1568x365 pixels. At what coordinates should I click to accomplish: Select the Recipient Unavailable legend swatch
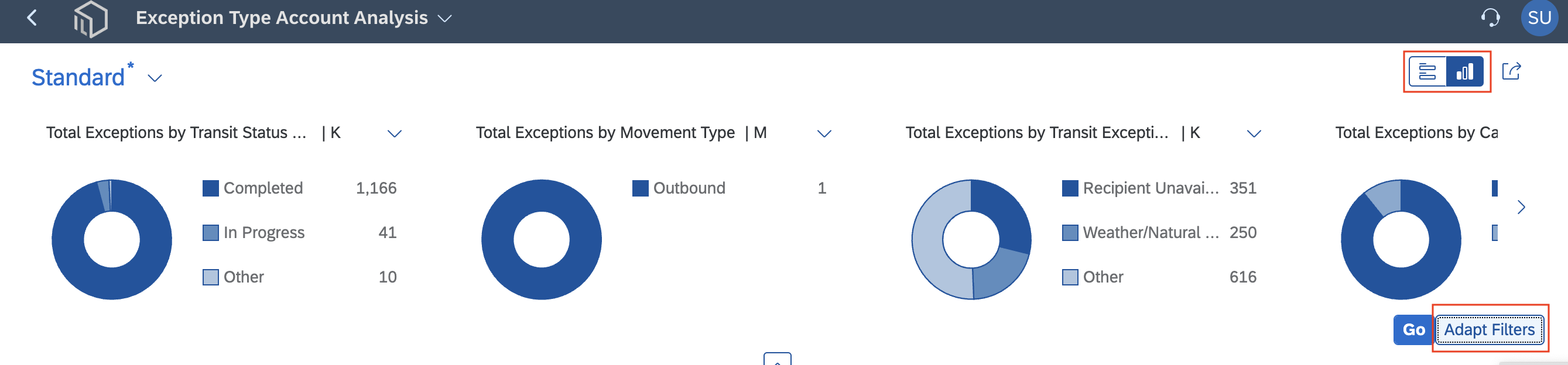pyautogui.click(x=1070, y=188)
